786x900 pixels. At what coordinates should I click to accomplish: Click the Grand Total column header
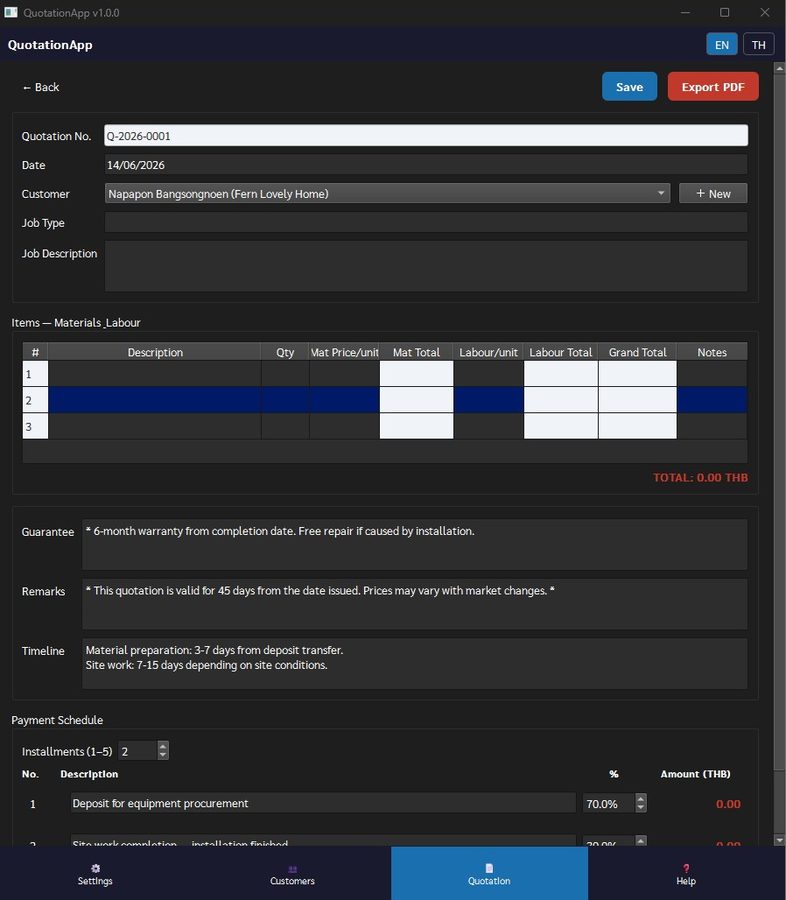tap(637, 352)
